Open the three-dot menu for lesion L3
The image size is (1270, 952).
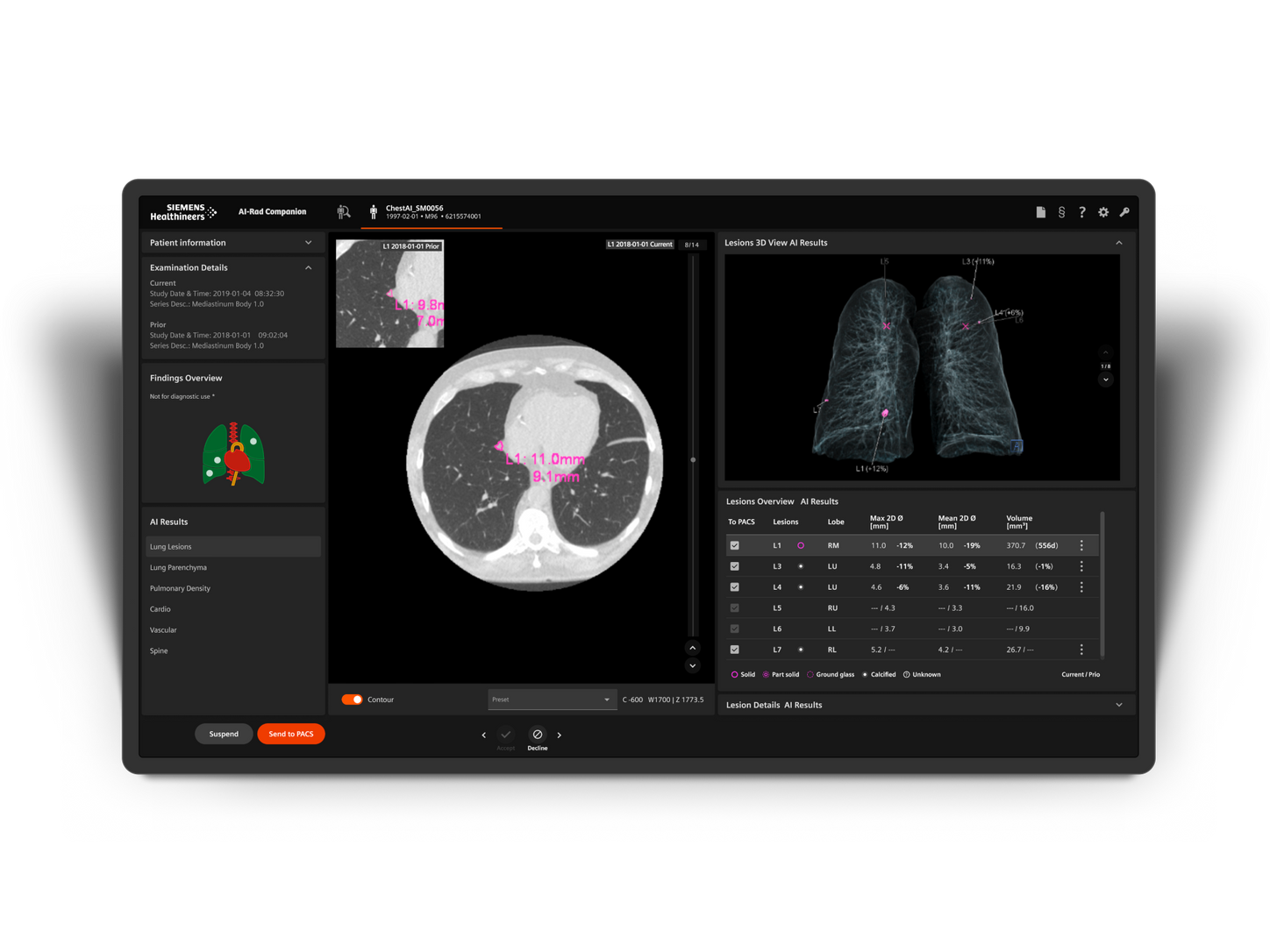tap(1081, 566)
